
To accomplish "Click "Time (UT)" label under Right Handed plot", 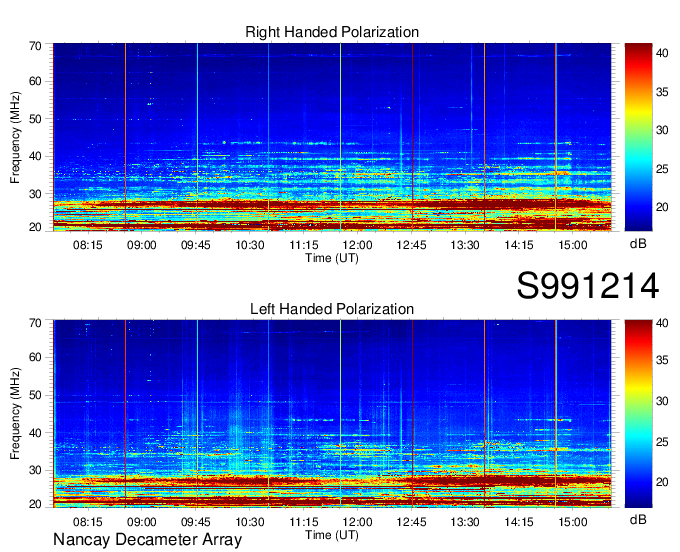I will pos(332,258).
